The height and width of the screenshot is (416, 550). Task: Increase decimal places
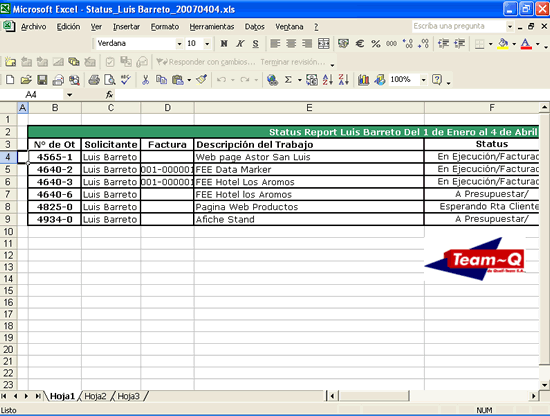(408, 43)
